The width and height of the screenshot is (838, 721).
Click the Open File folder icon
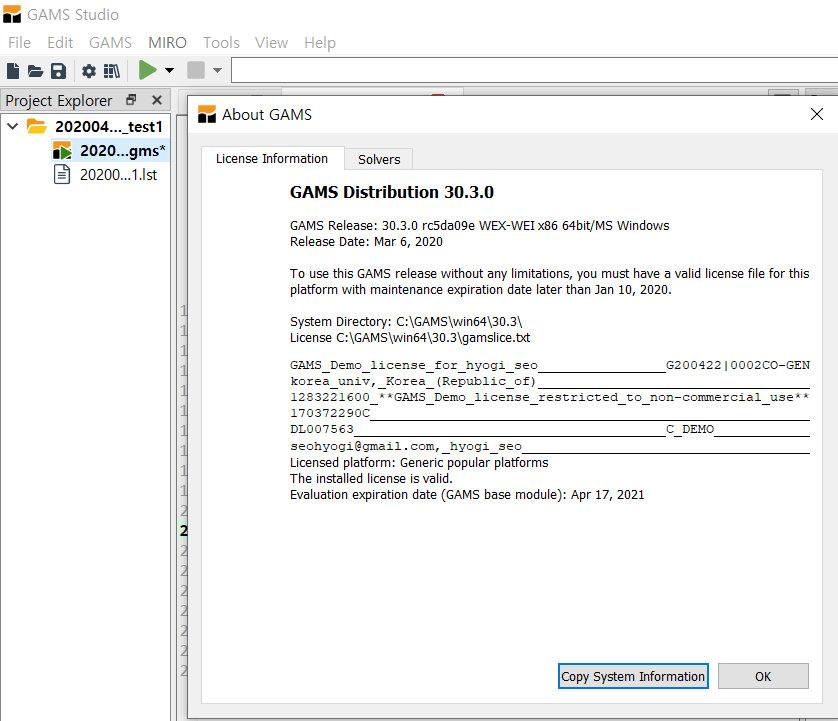pos(35,71)
